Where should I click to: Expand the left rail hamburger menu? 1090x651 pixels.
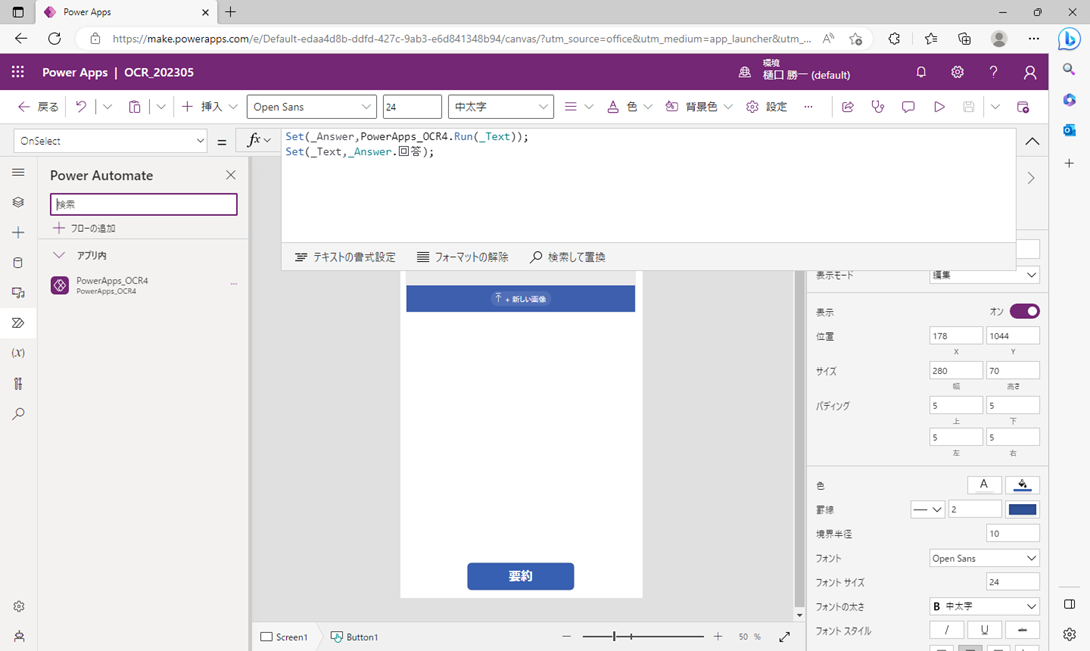(18, 172)
